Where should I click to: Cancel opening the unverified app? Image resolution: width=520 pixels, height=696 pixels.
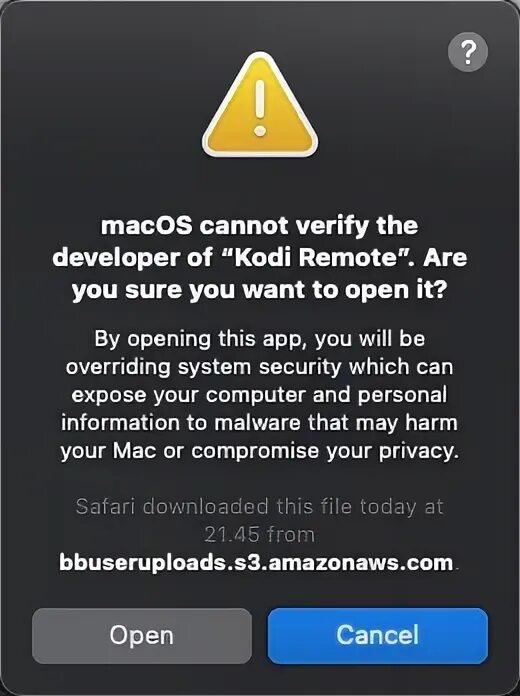[x=377, y=636]
